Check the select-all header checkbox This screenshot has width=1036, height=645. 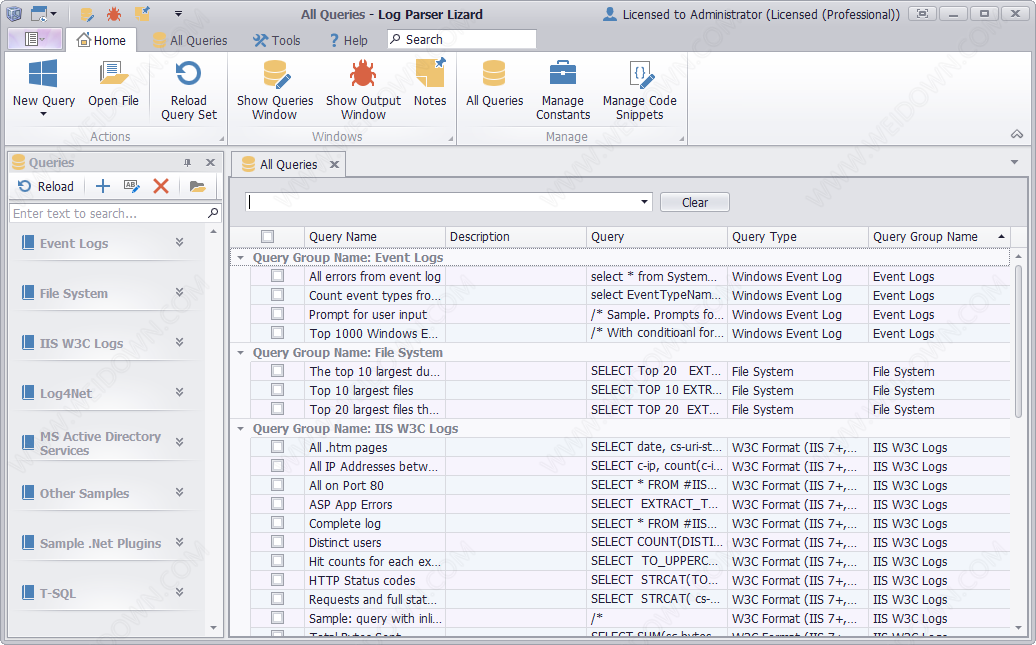[268, 237]
